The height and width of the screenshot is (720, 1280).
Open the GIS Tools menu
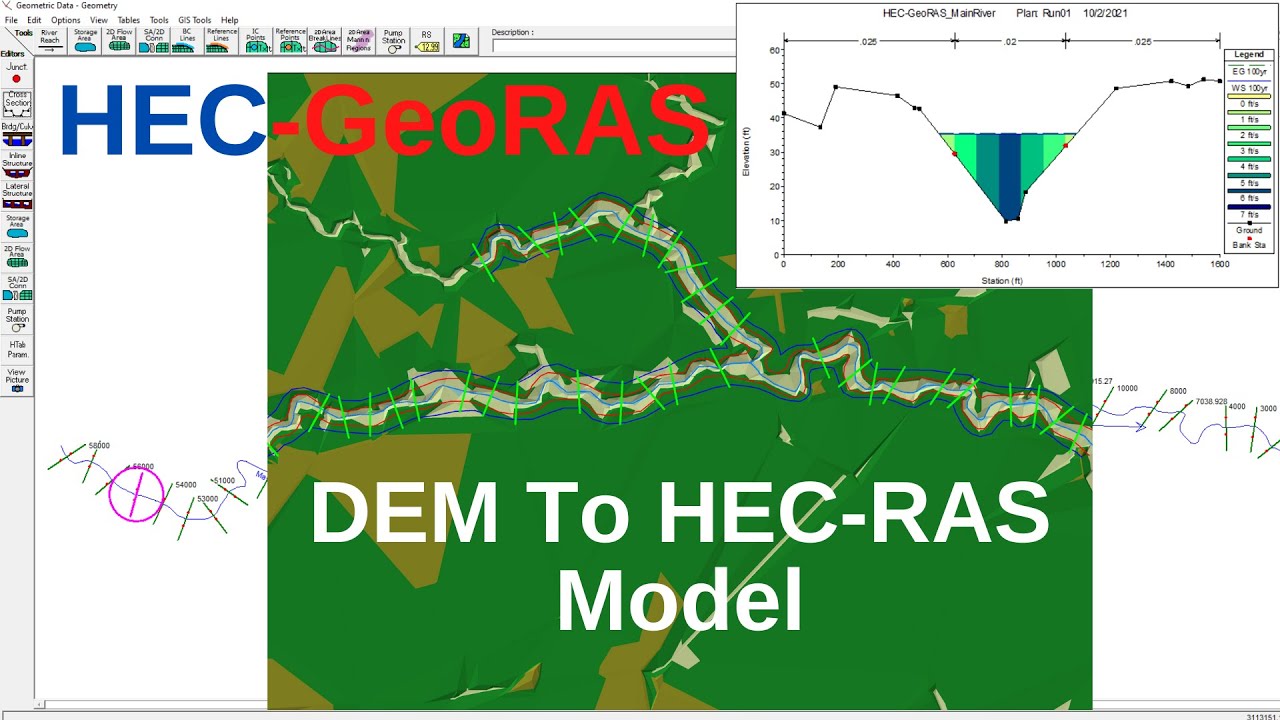[195, 20]
